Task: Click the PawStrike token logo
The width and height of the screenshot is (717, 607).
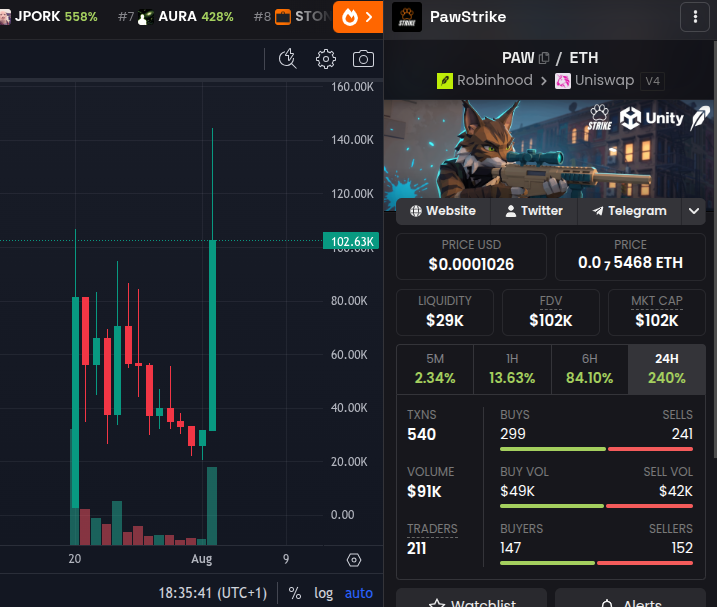Action: (x=407, y=17)
